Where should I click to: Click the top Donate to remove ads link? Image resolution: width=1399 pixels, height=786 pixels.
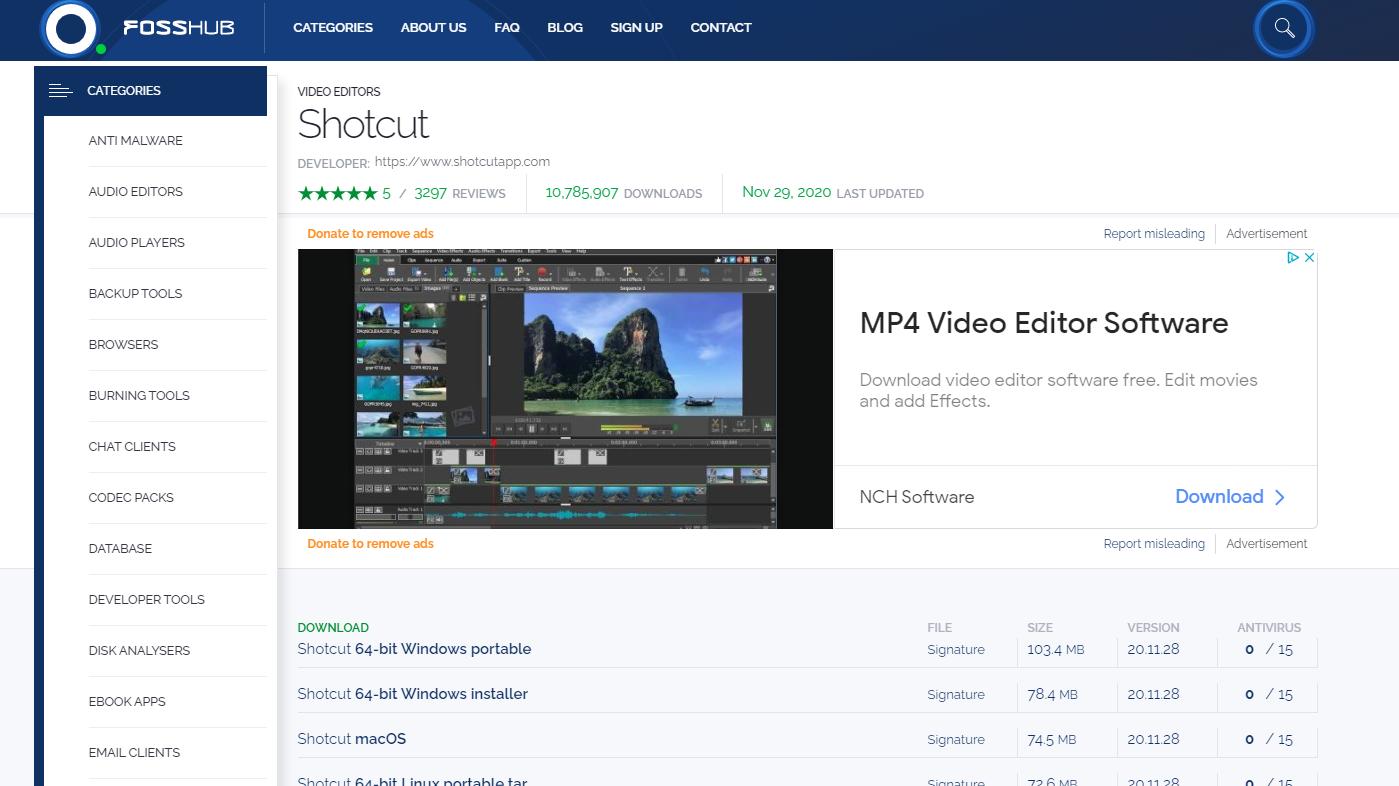click(x=370, y=234)
